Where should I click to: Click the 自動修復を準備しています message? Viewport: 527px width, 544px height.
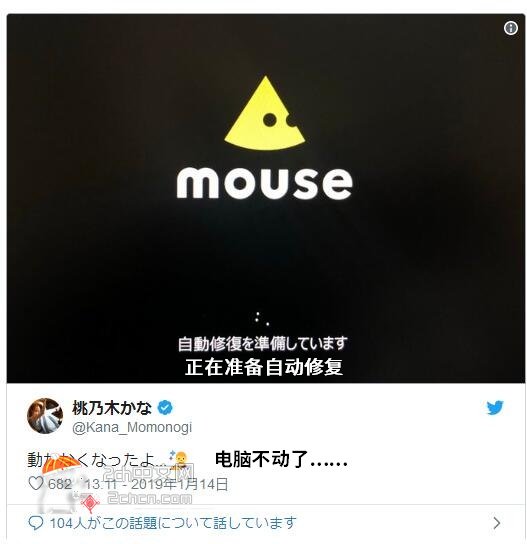tap(263, 343)
